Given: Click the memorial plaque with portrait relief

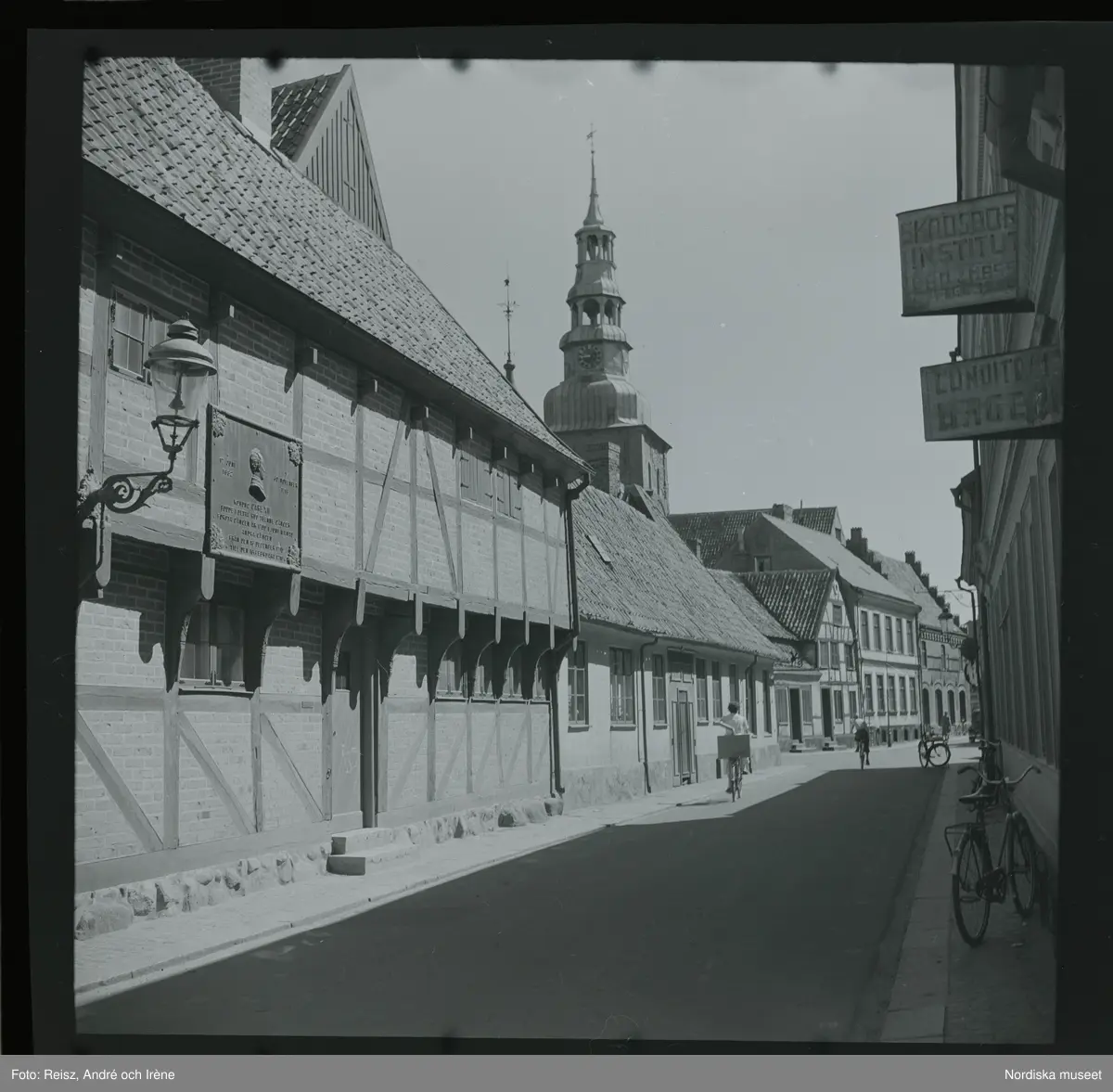Looking at the screenshot, I should coord(253,486).
